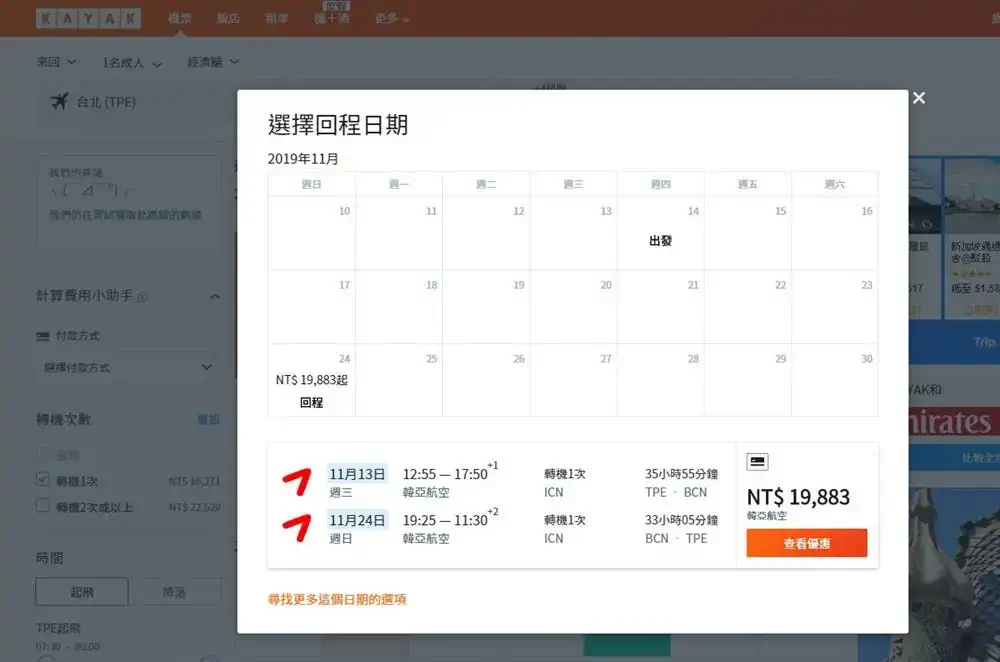Open the flights tab in header

pyautogui.click(x=180, y=18)
